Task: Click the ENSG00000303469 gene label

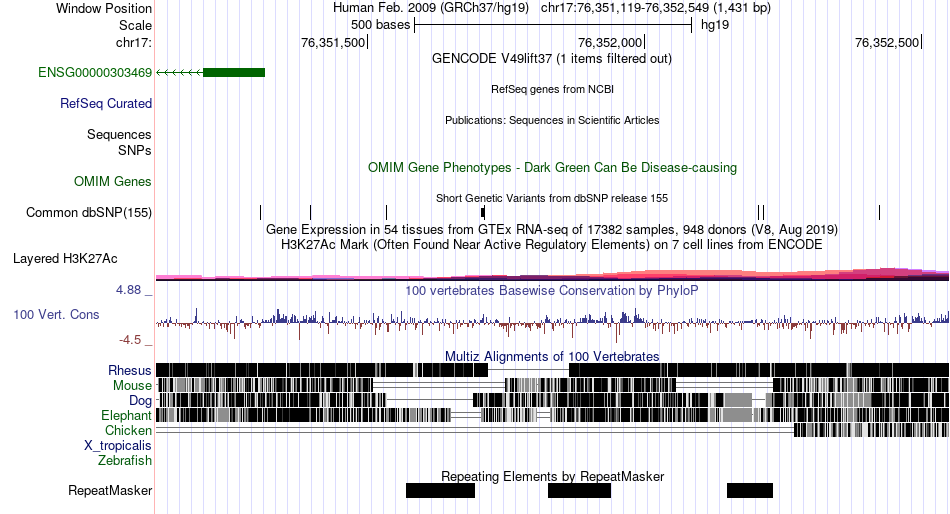Action: [x=95, y=73]
